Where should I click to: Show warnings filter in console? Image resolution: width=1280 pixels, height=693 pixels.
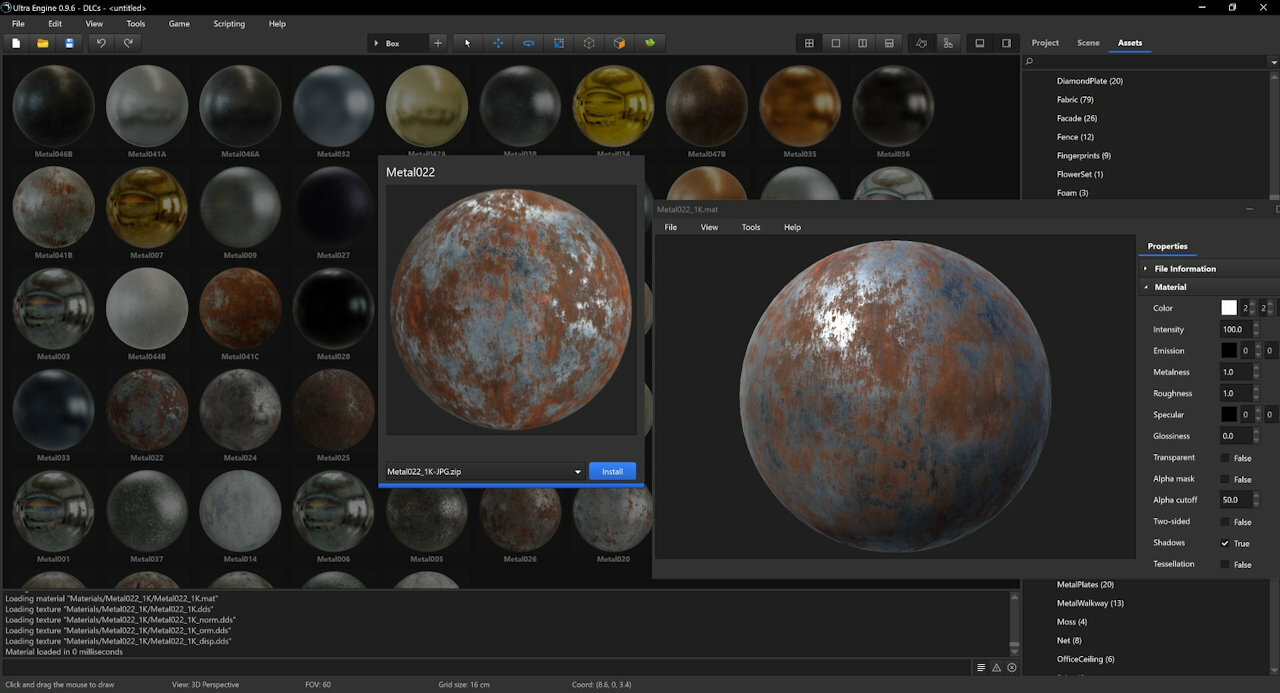[x=996, y=667]
